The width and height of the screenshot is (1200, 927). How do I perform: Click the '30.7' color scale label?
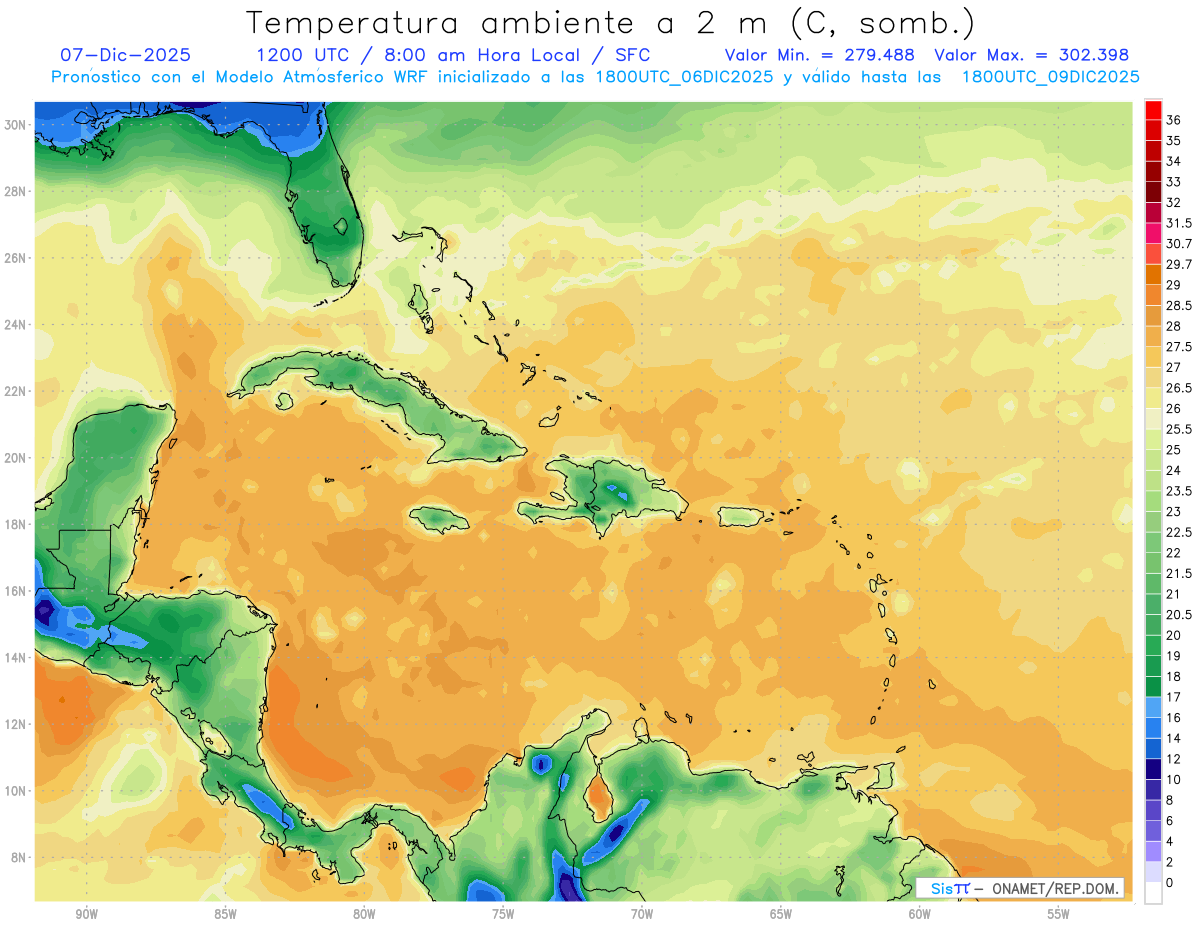[x=1179, y=244]
